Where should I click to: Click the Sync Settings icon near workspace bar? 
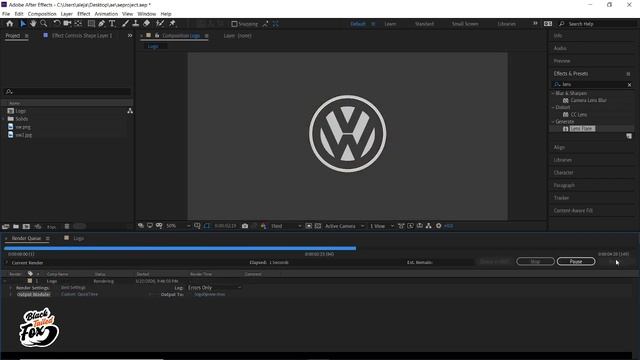point(548,24)
